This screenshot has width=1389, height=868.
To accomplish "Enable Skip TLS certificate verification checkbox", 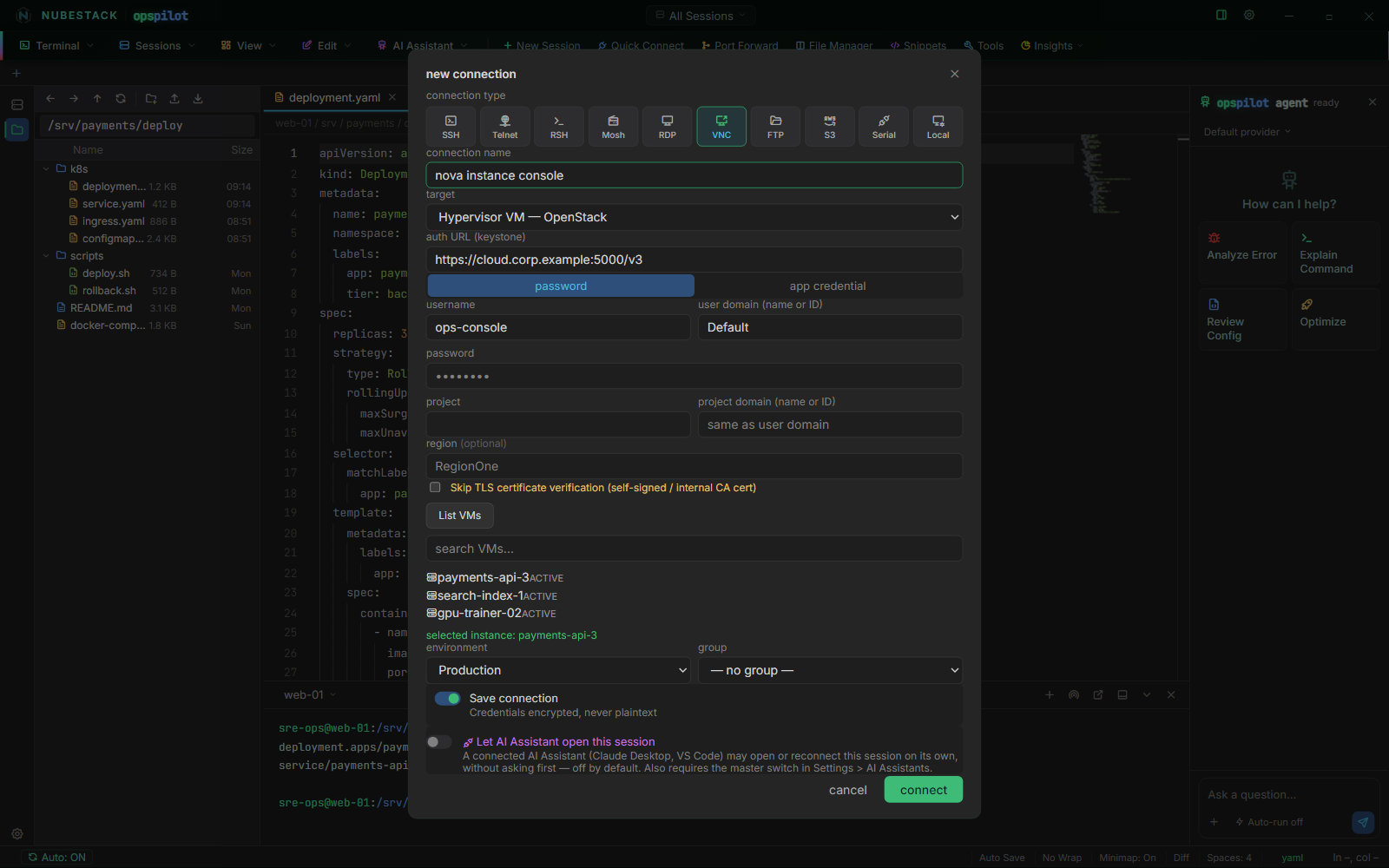I will tap(435, 488).
